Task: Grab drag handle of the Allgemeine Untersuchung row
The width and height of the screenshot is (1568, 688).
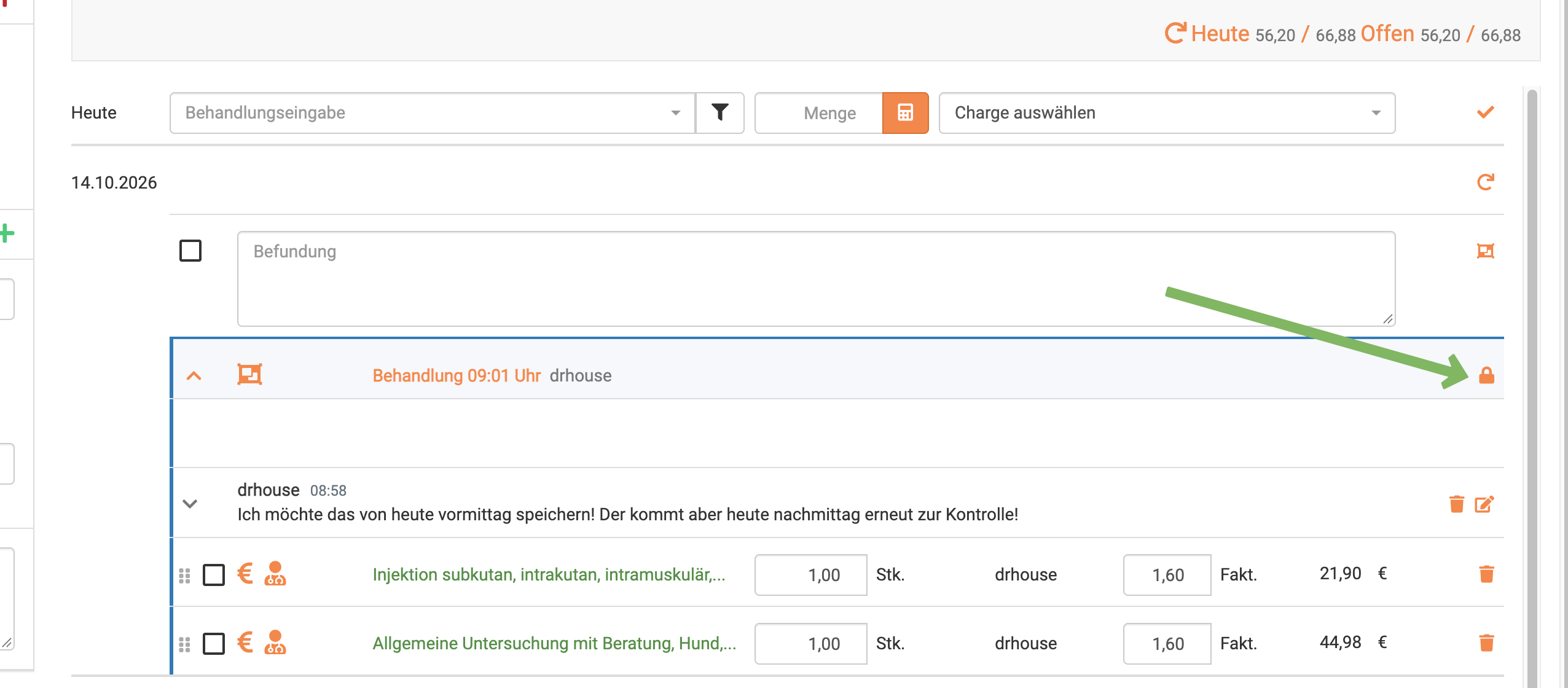Action: tap(184, 644)
